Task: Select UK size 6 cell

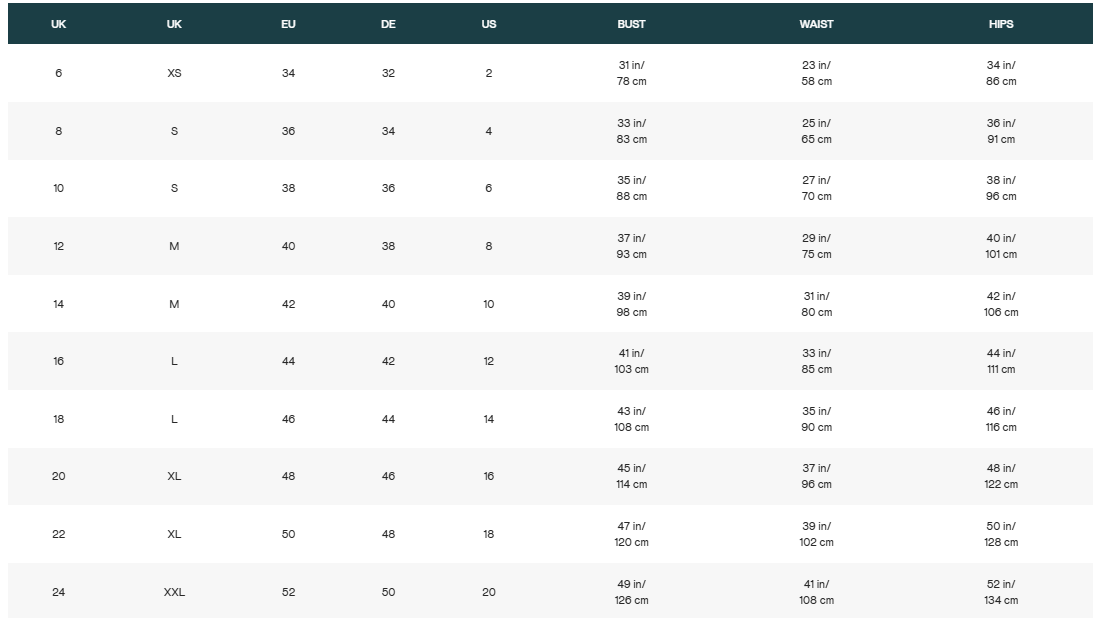Action: click(x=58, y=73)
